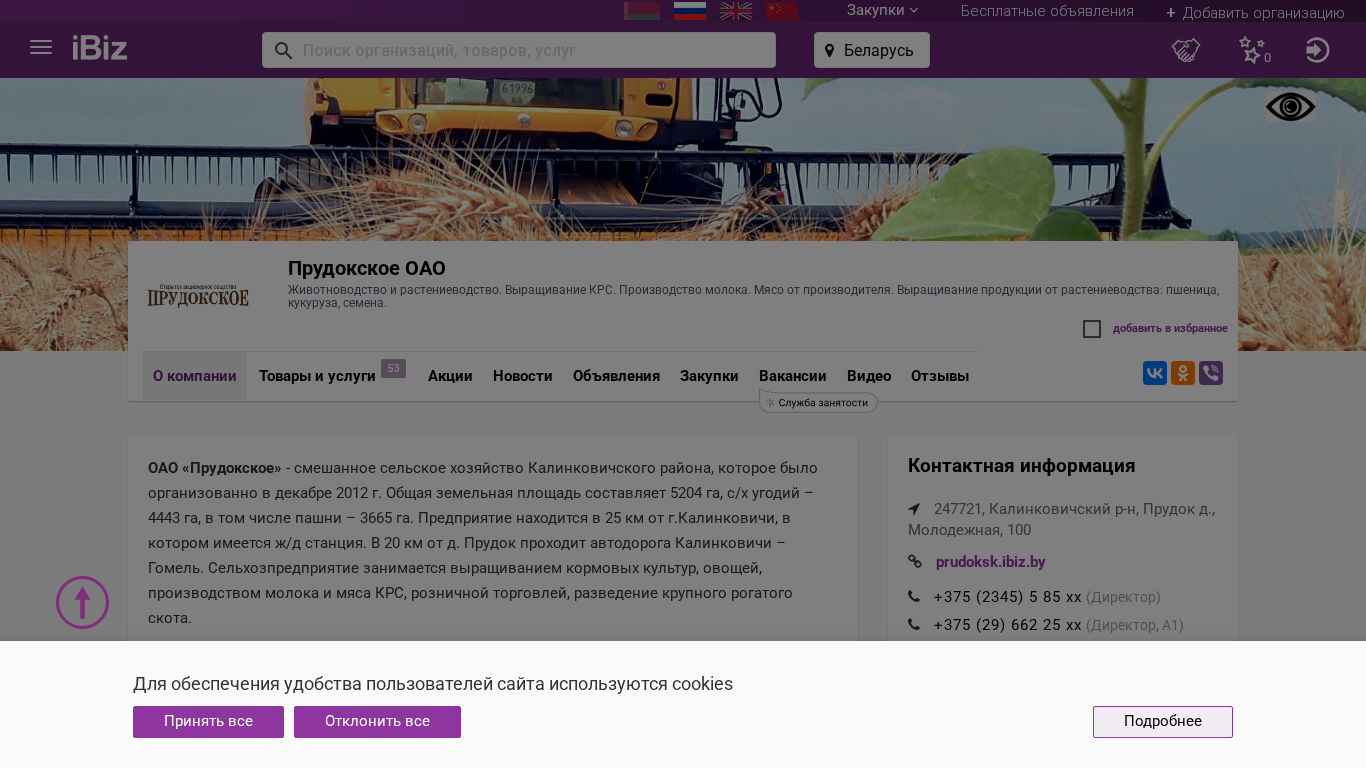
Task: Open the О компании tab
Action: click(195, 376)
